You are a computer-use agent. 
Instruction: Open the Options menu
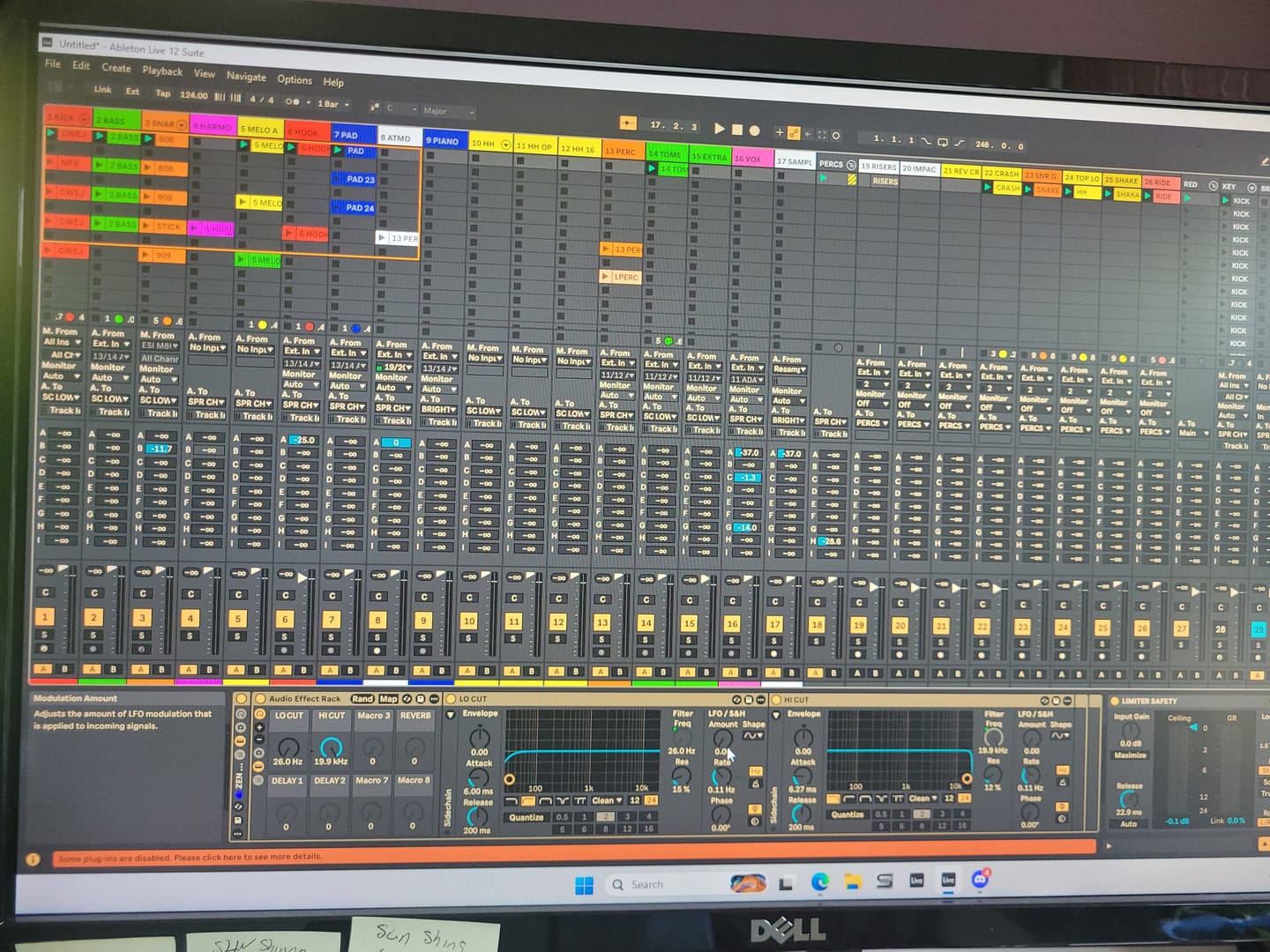click(x=295, y=79)
